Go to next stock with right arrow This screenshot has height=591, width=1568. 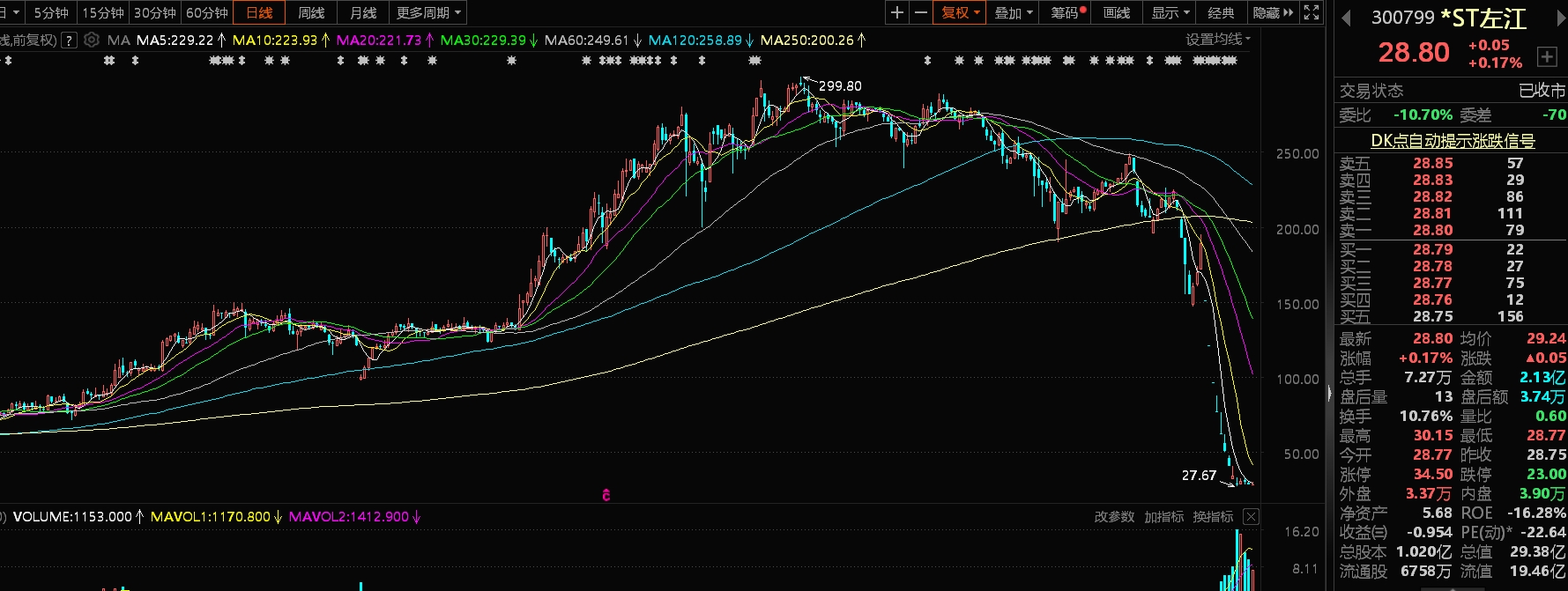coord(1561,18)
